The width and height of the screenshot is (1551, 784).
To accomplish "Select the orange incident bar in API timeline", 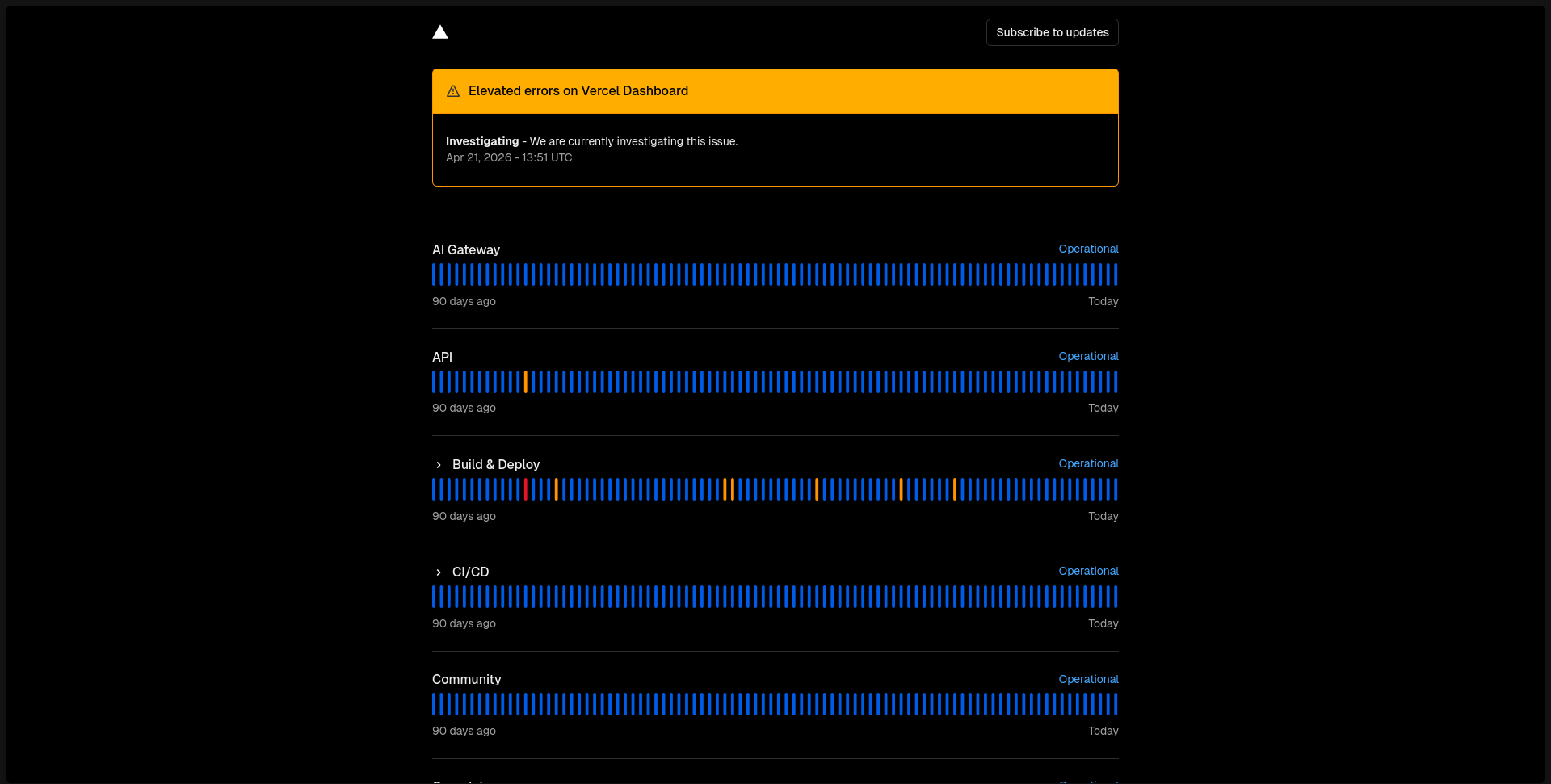I will [x=526, y=382].
